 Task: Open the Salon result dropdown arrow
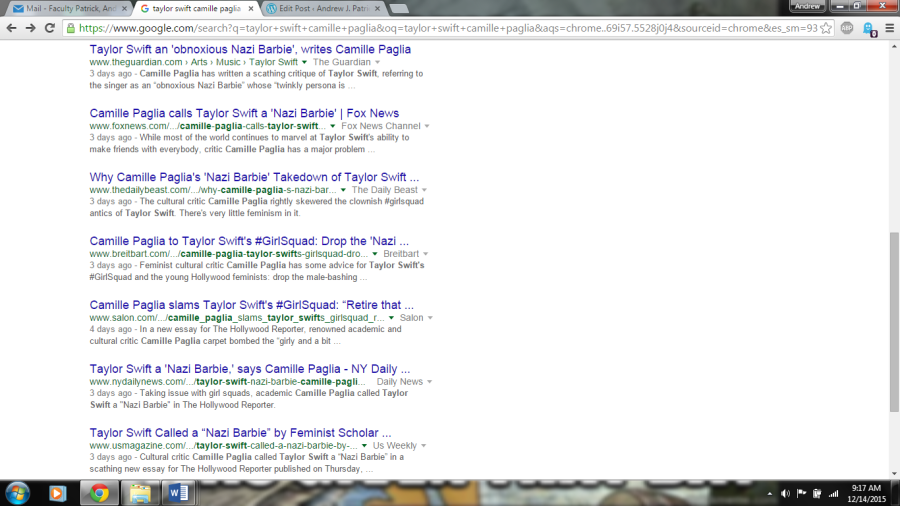point(430,318)
